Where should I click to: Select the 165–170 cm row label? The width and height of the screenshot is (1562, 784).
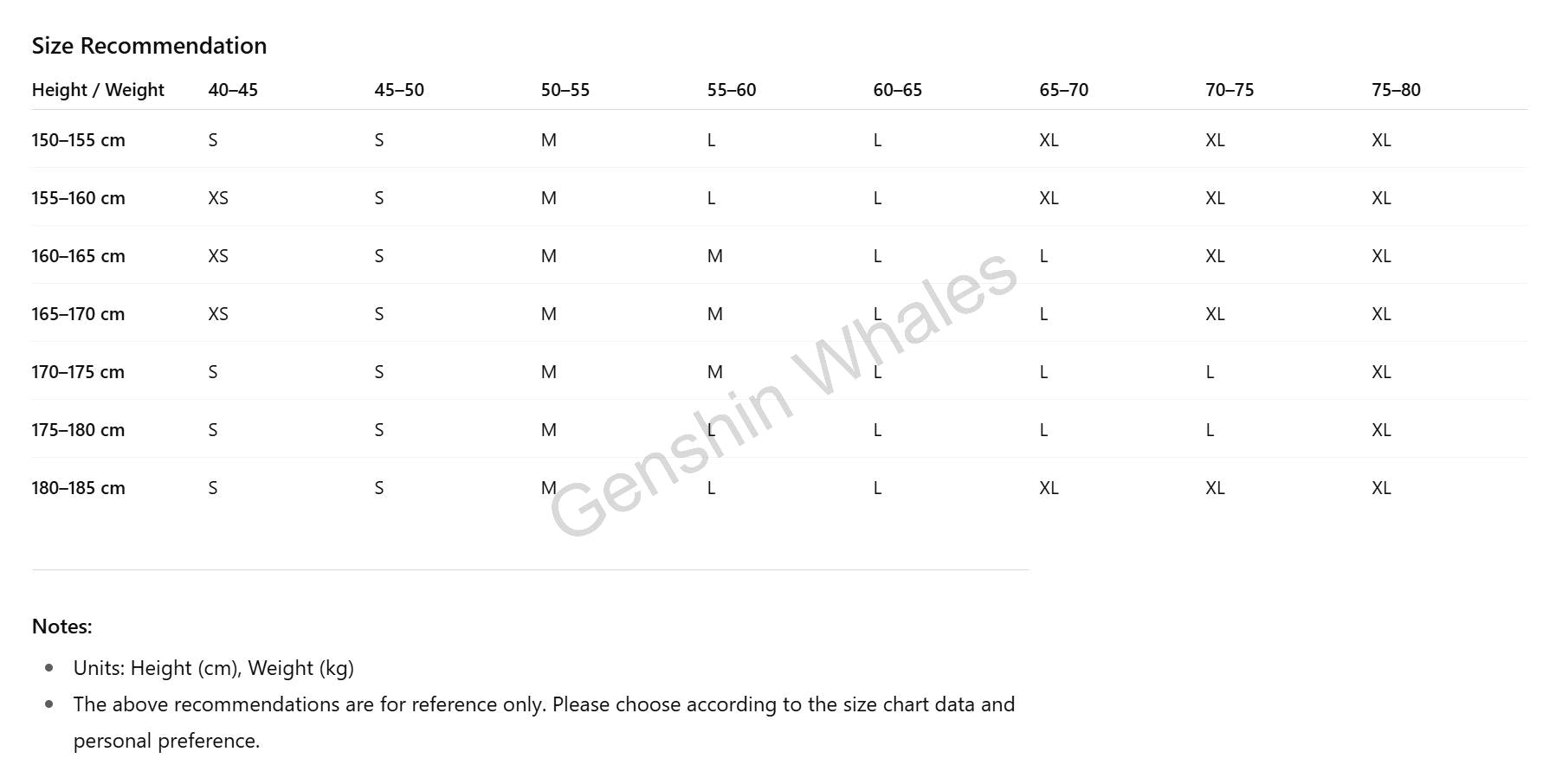coord(78,314)
